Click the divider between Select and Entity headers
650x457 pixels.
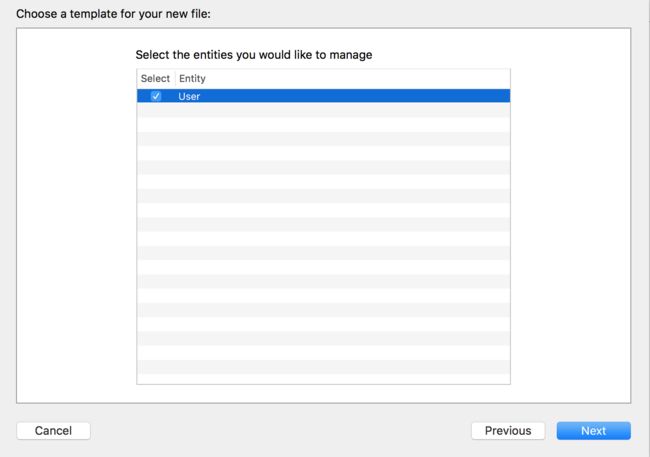click(175, 78)
